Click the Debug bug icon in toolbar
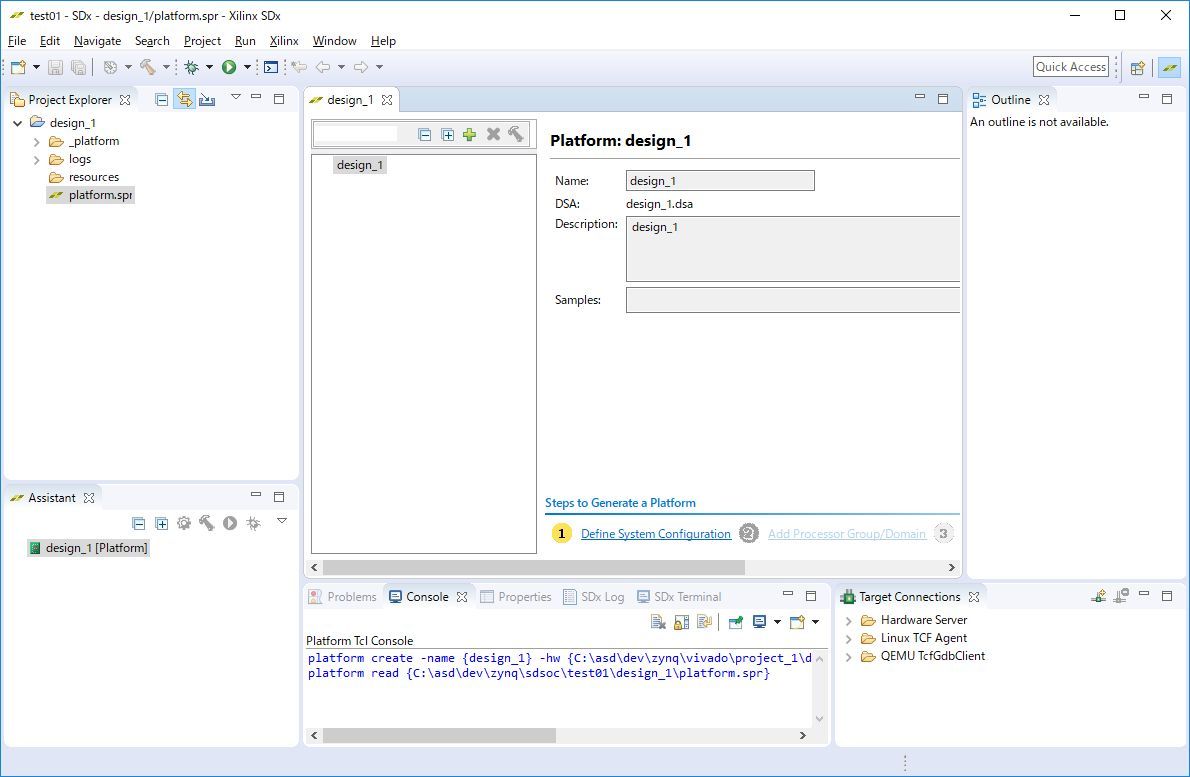Viewport: 1190px width, 777px height. pyautogui.click(x=191, y=67)
